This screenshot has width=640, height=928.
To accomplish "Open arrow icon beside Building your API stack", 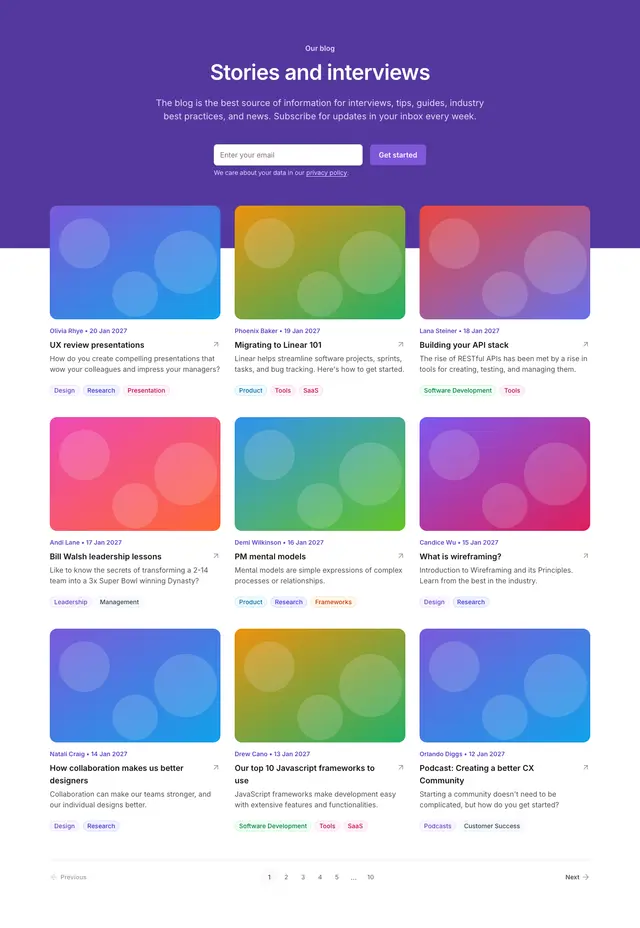I will click(586, 344).
